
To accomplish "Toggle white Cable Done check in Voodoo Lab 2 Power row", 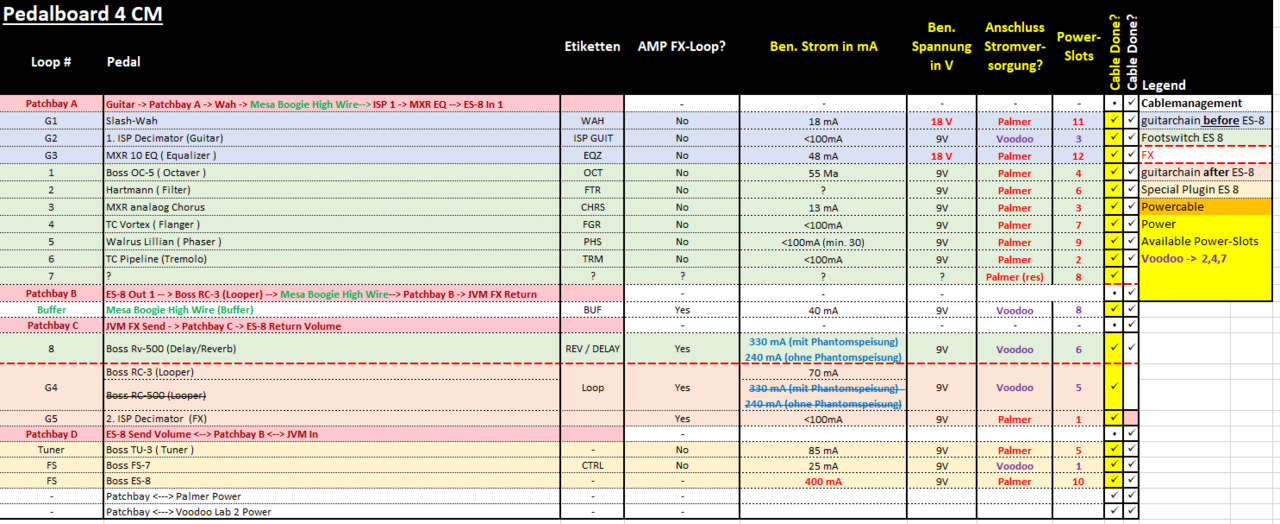I will coord(1130,512).
